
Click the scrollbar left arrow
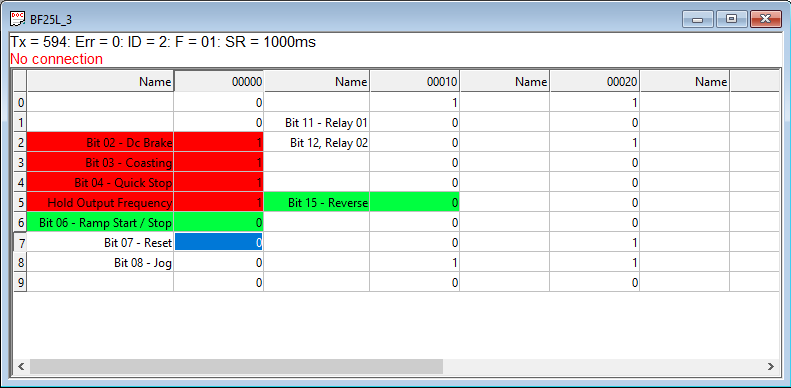click(x=21, y=367)
